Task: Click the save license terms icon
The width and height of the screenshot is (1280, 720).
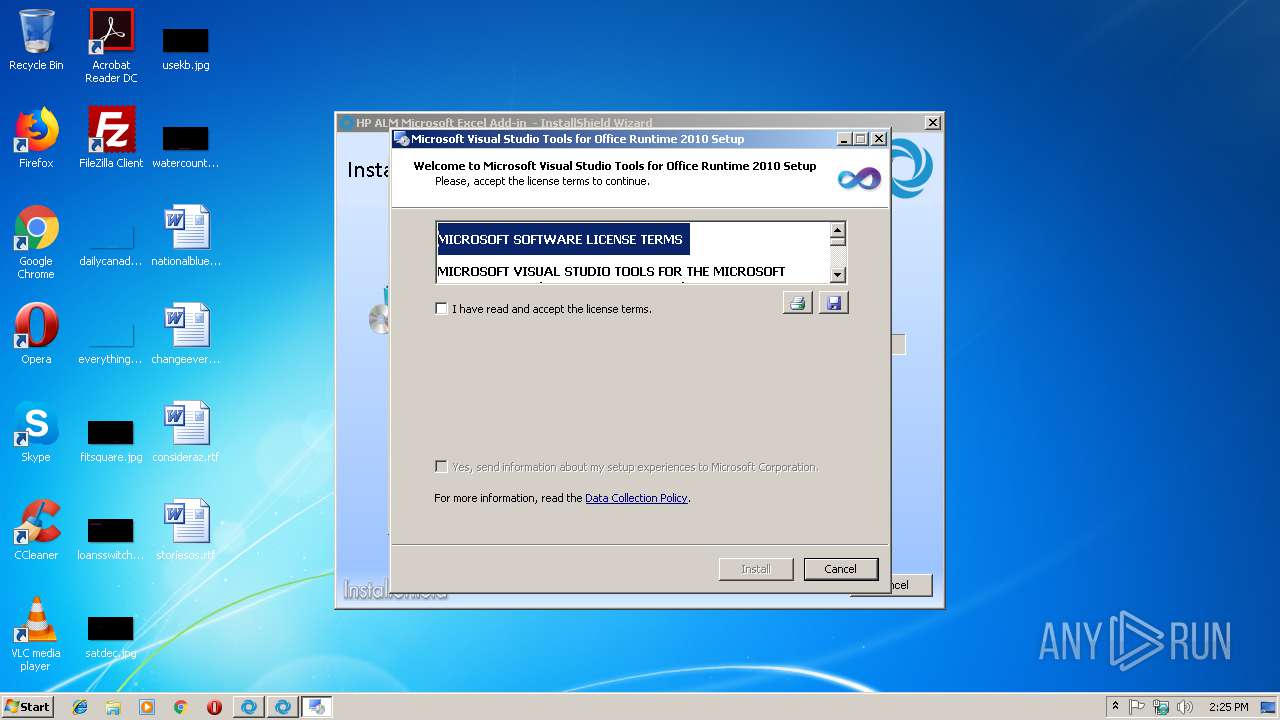Action: pos(833,303)
